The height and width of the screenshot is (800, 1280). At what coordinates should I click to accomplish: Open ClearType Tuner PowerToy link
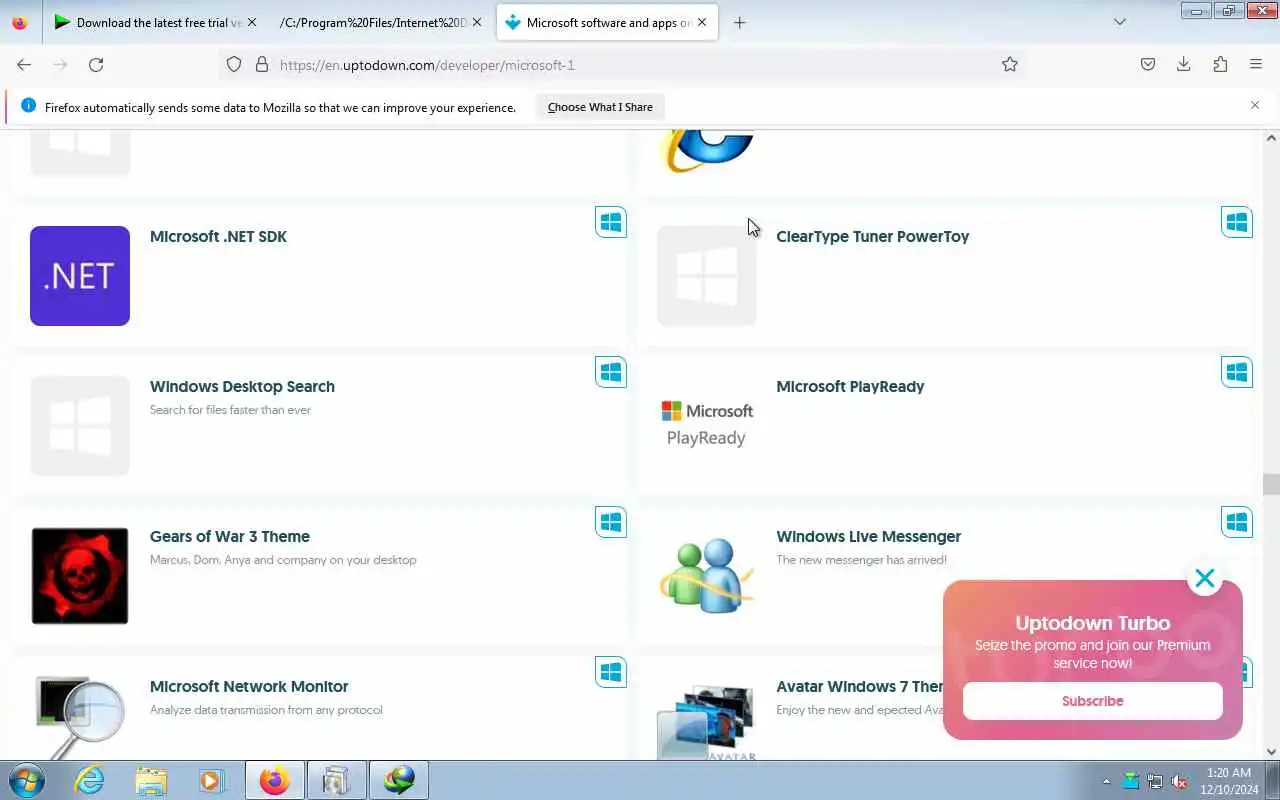point(873,237)
